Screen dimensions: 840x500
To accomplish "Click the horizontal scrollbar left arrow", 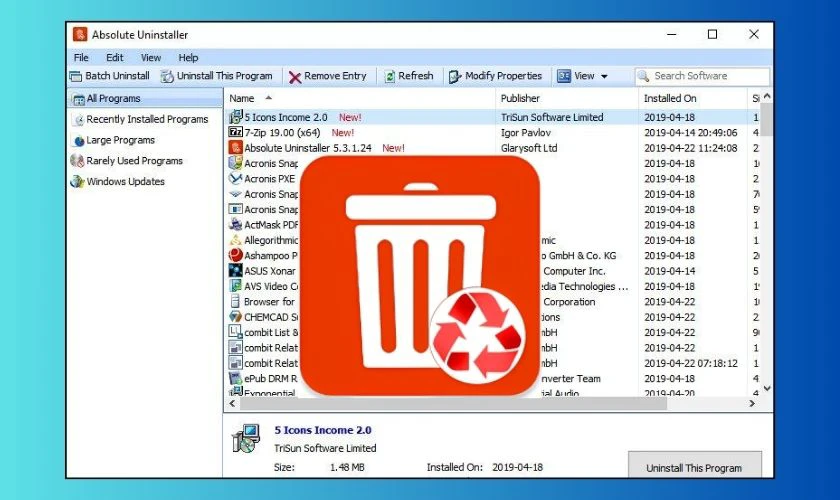I will tap(232, 404).
